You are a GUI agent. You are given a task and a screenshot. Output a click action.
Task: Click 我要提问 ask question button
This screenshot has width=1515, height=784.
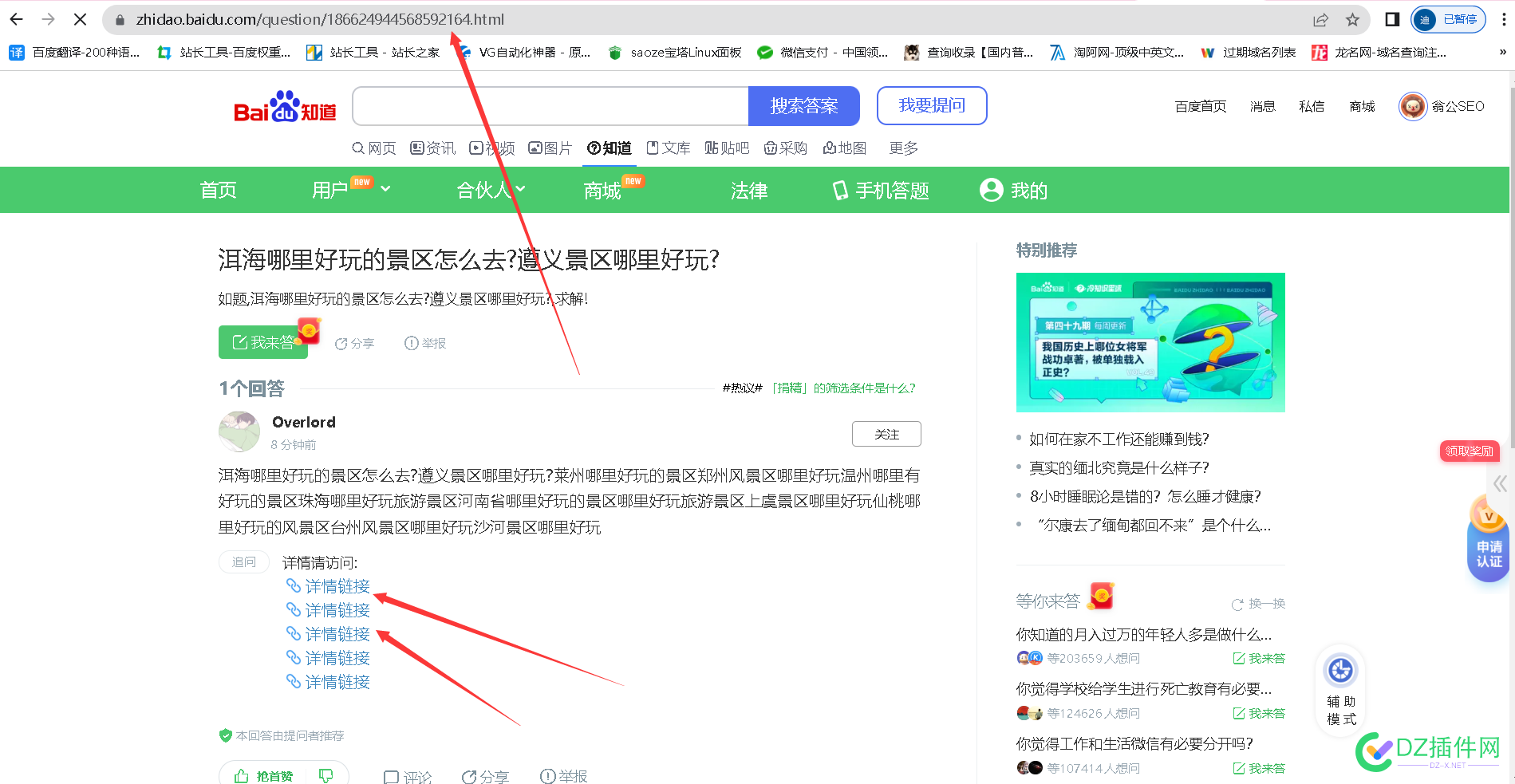[x=932, y=106]
